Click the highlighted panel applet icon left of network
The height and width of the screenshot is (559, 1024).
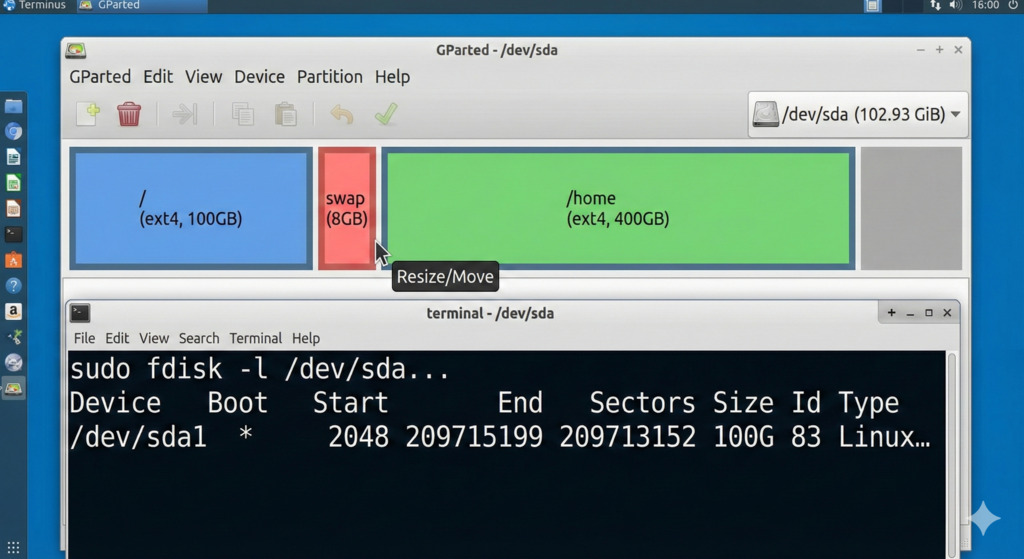872,6
